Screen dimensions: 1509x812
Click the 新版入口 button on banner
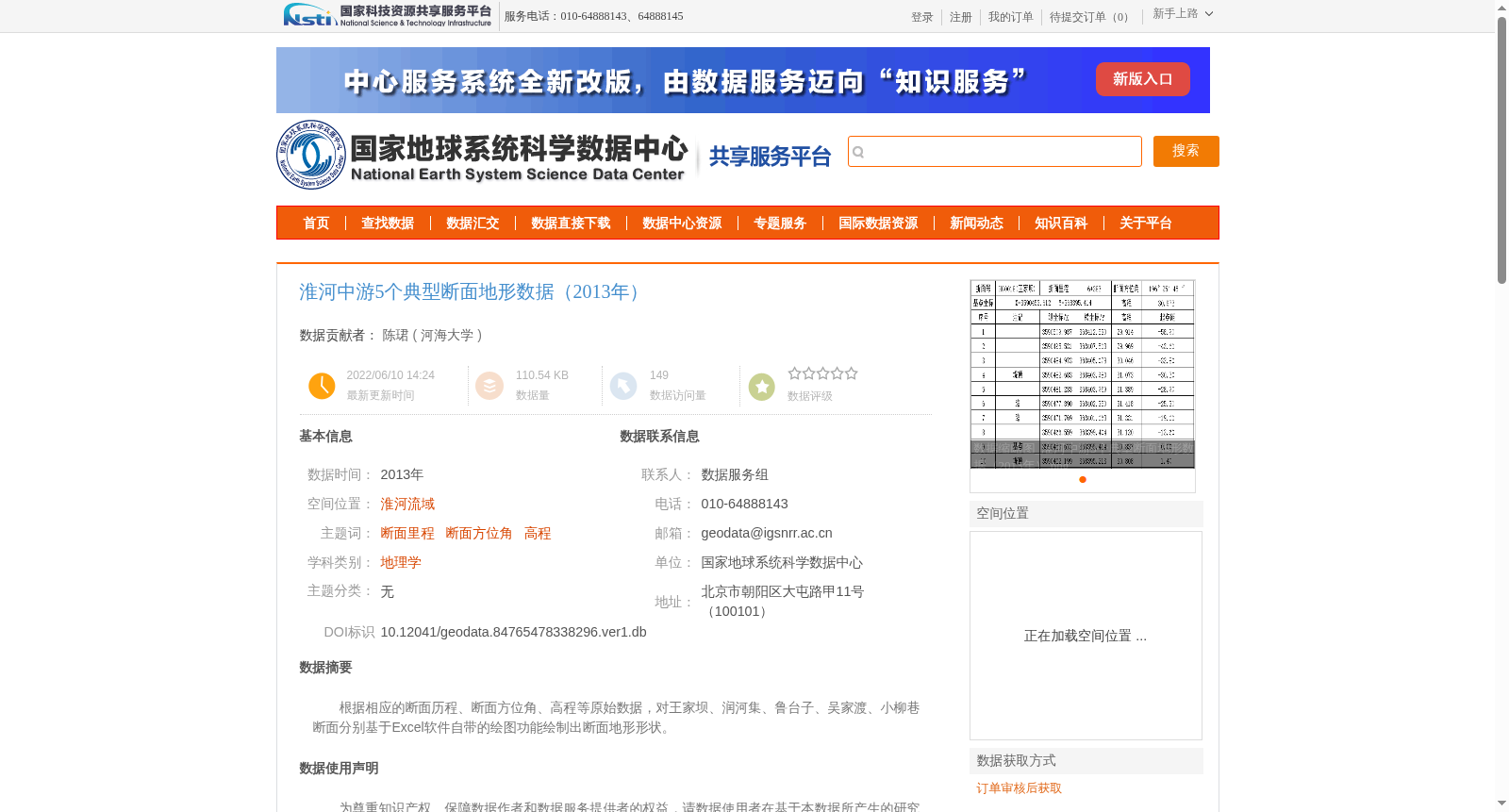coord(1142,79)
